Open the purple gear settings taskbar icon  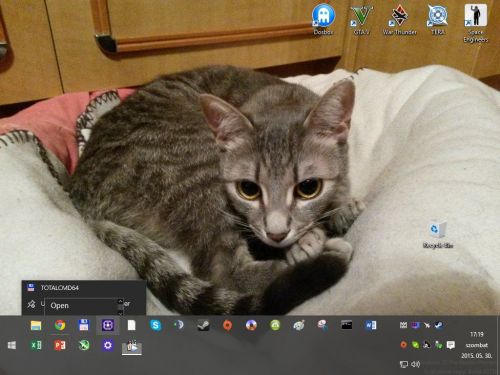[108, 345]
